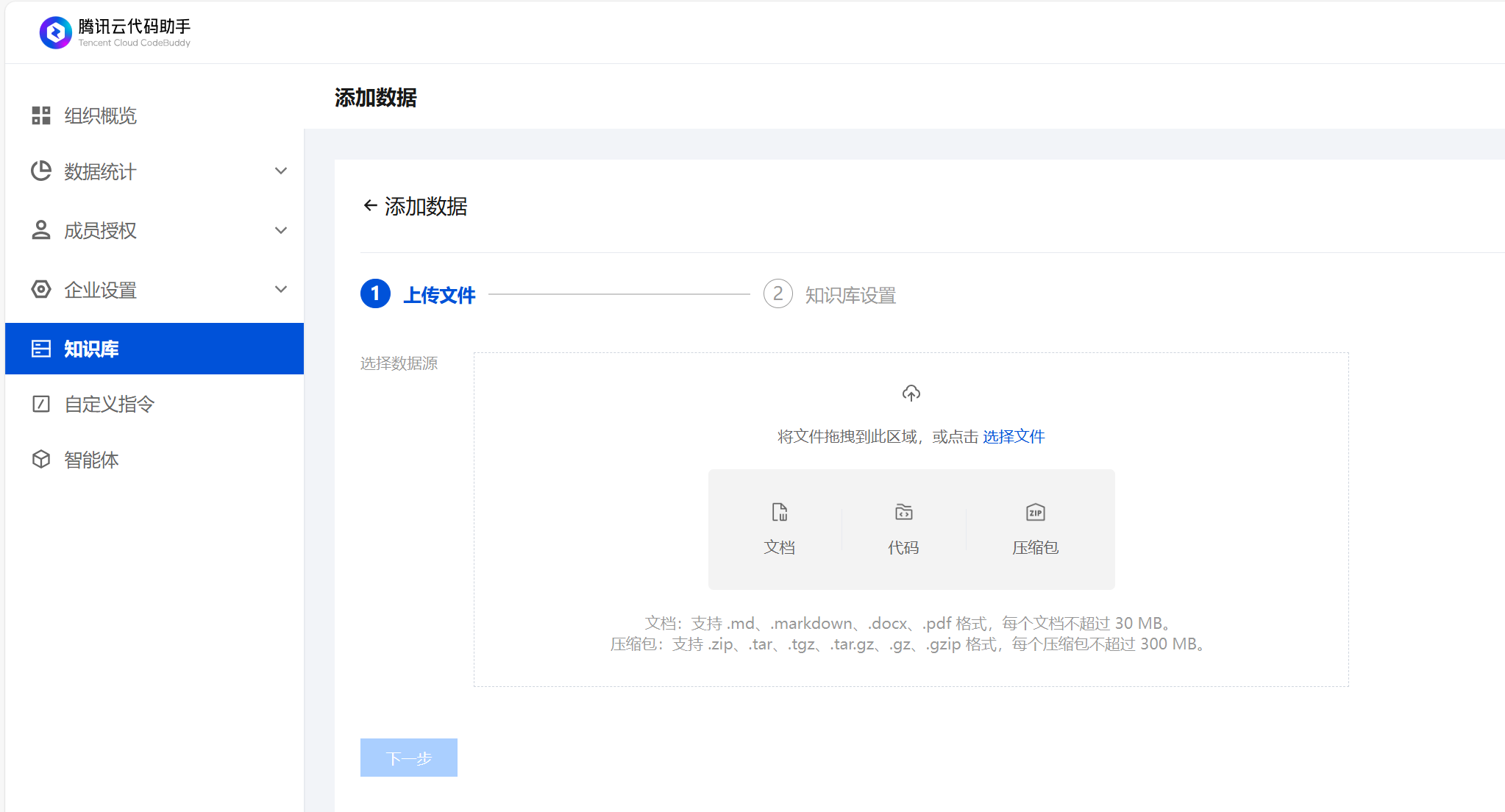Click the 选择文件 link

click(1014, 437)
